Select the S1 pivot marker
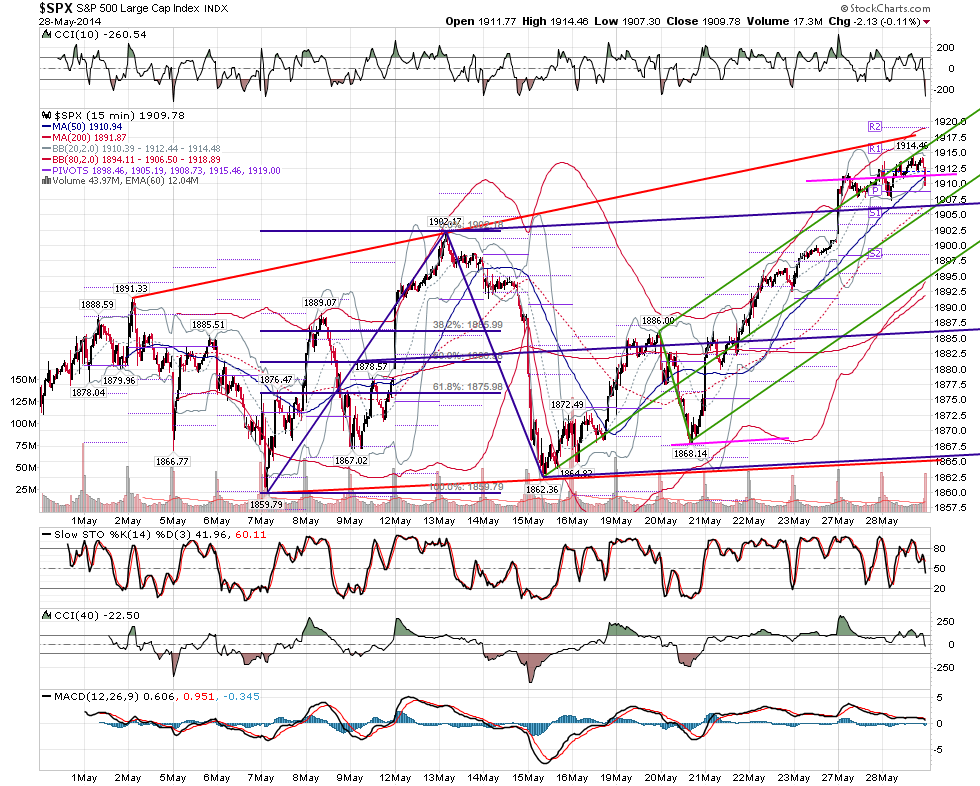This screenshot has width=980, height=786. [875, 213]
